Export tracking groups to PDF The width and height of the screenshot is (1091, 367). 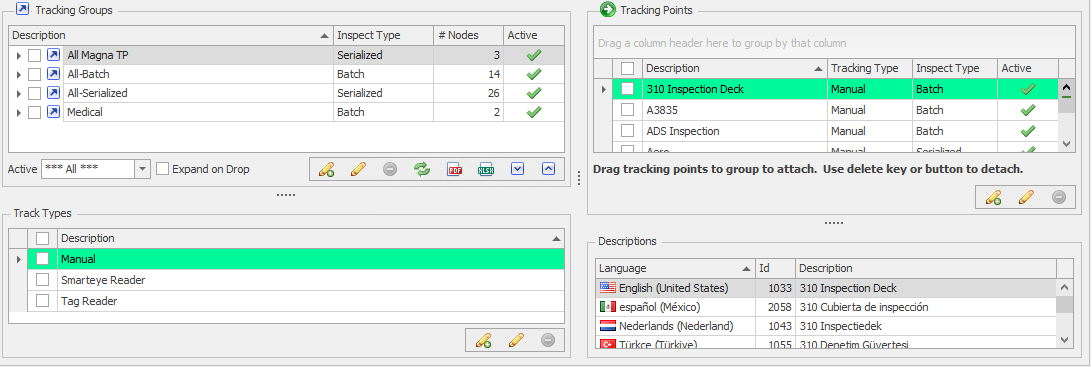pyautogui.click(x=454, y=169)
